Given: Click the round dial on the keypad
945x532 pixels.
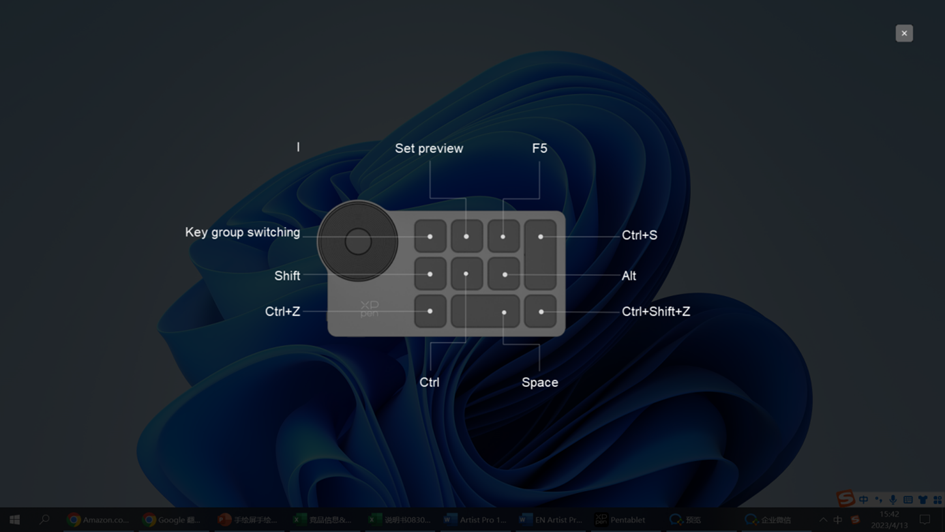Looking at the screenshot, I should click(358, 241).
